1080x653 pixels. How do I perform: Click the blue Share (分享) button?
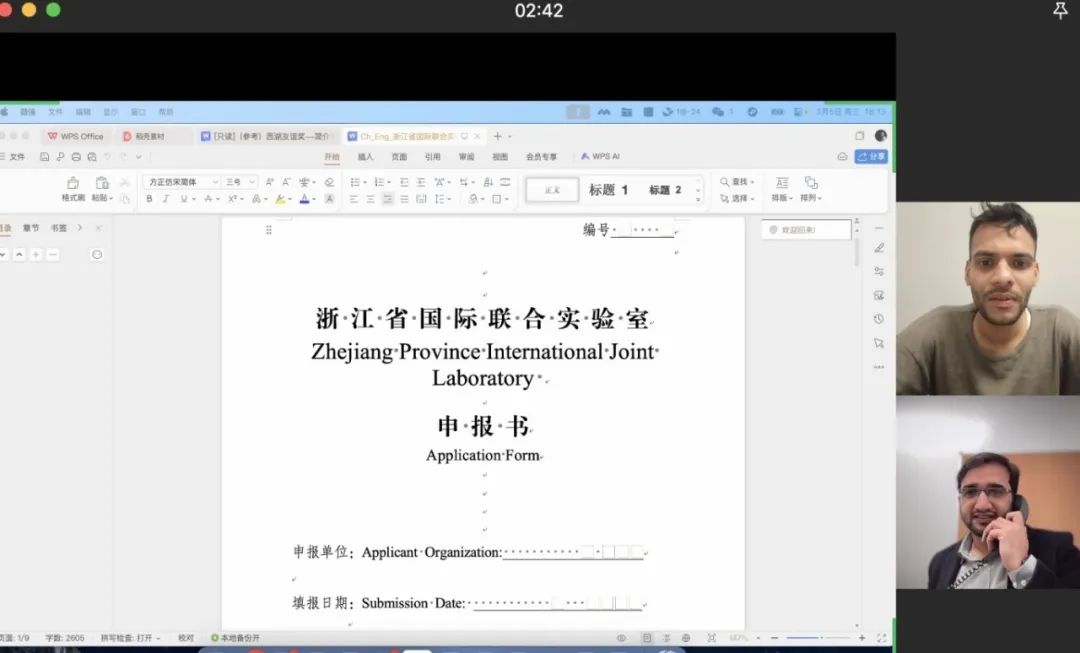(871, 157)
